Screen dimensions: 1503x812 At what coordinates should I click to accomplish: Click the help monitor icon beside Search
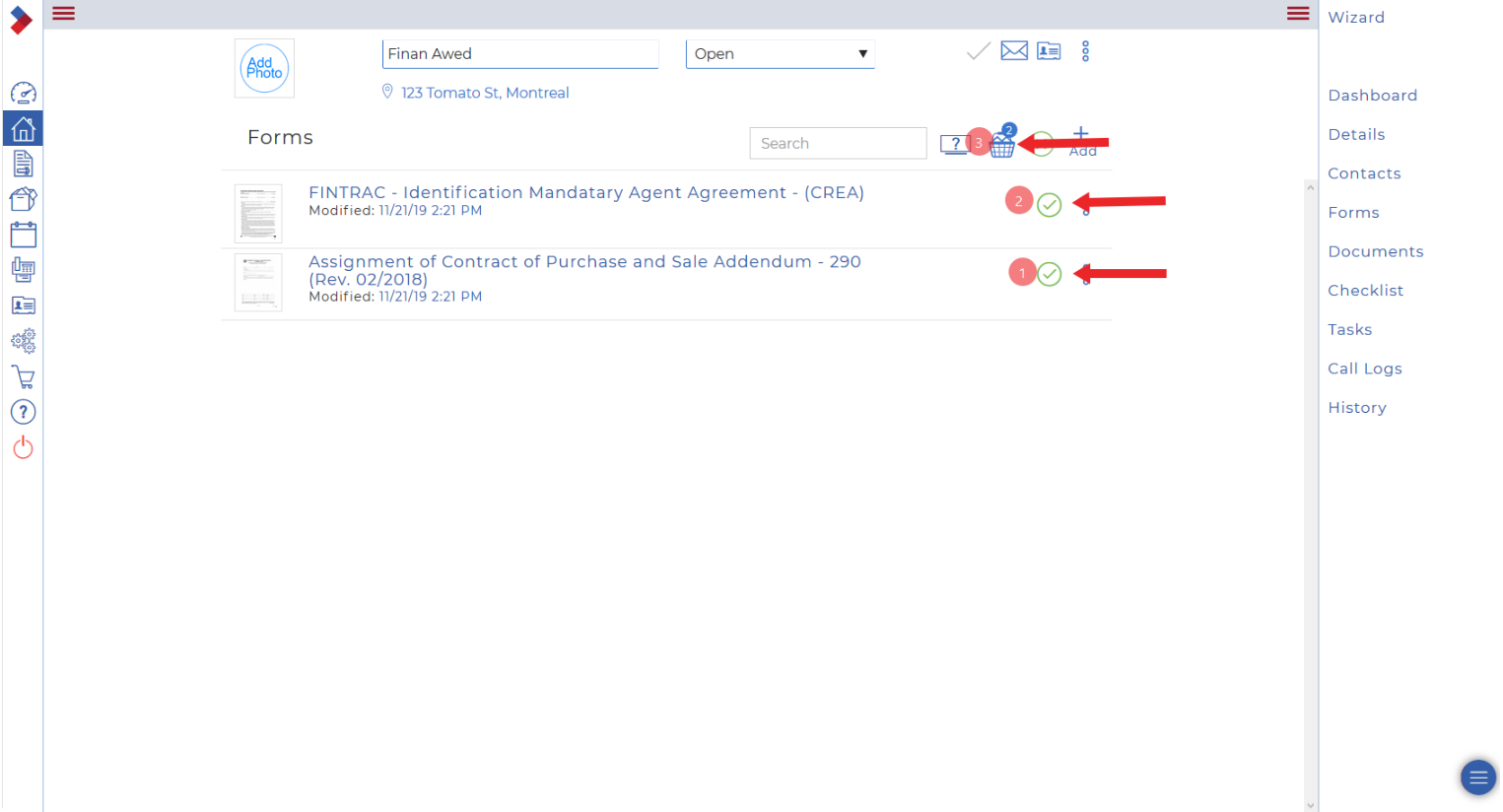[954, 145]
